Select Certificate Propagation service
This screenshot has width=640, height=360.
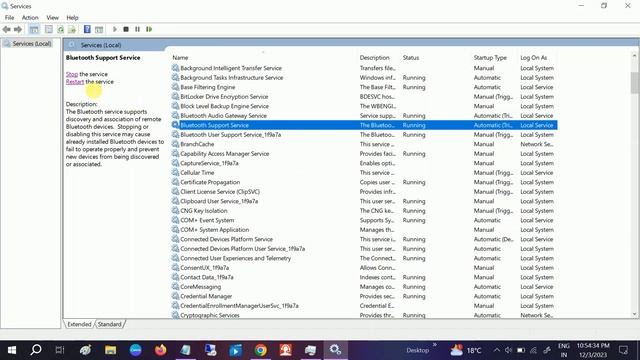pos(364,182)
